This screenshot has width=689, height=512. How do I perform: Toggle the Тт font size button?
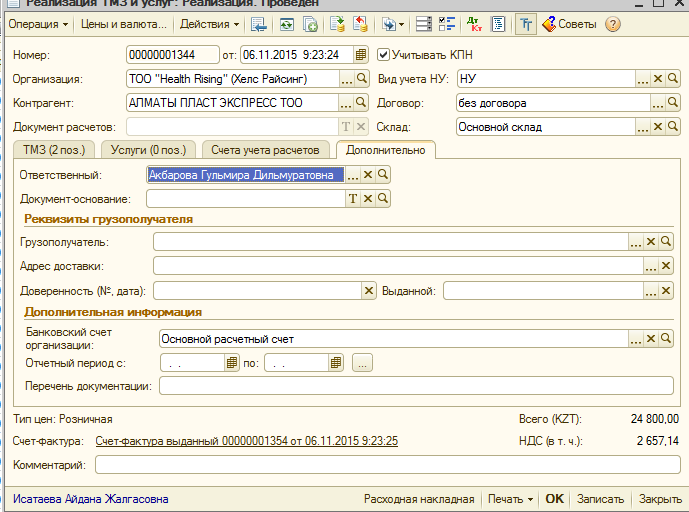coord(526,24)
